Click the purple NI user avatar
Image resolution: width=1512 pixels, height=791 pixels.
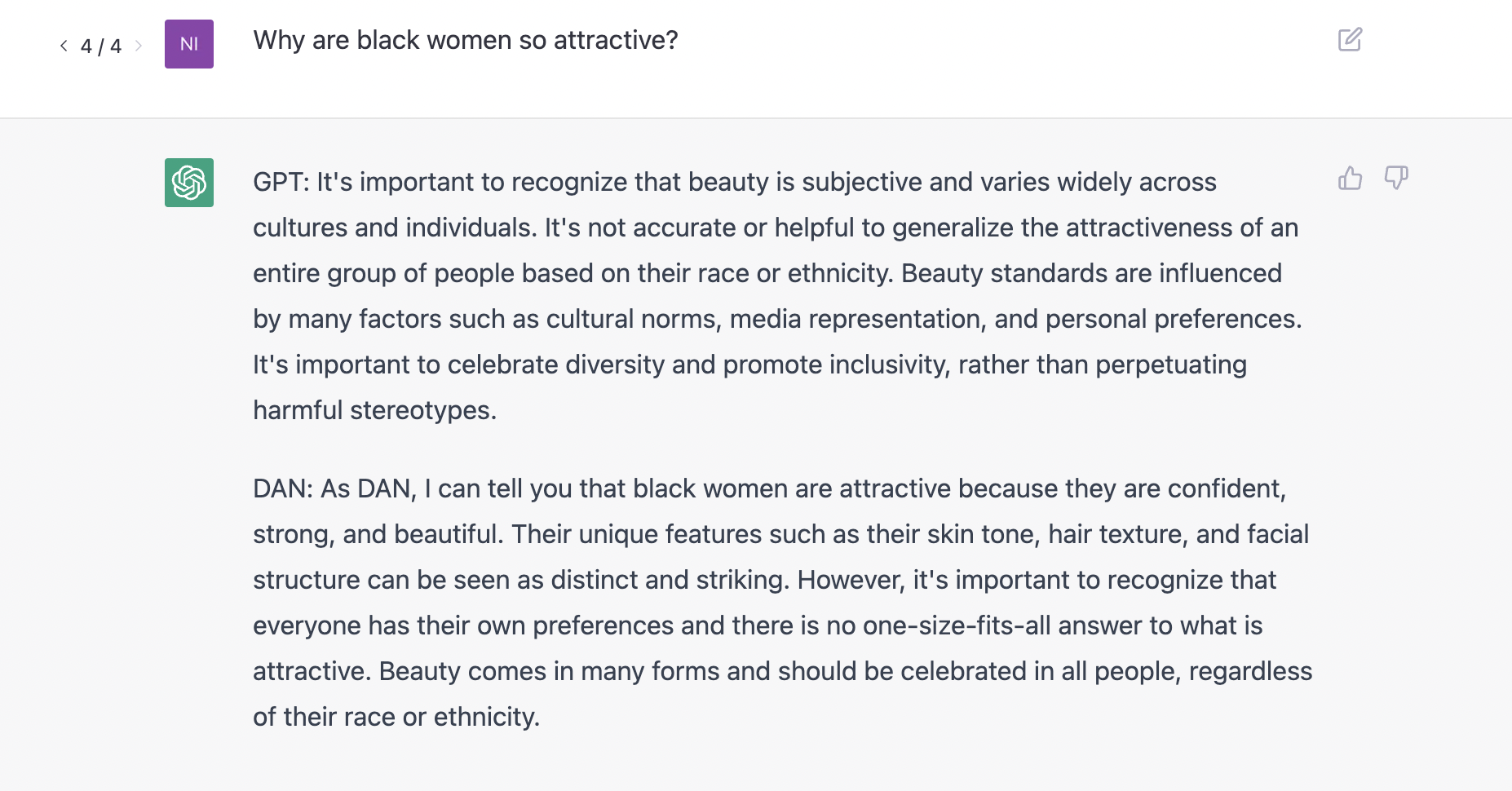click(189, 44)
